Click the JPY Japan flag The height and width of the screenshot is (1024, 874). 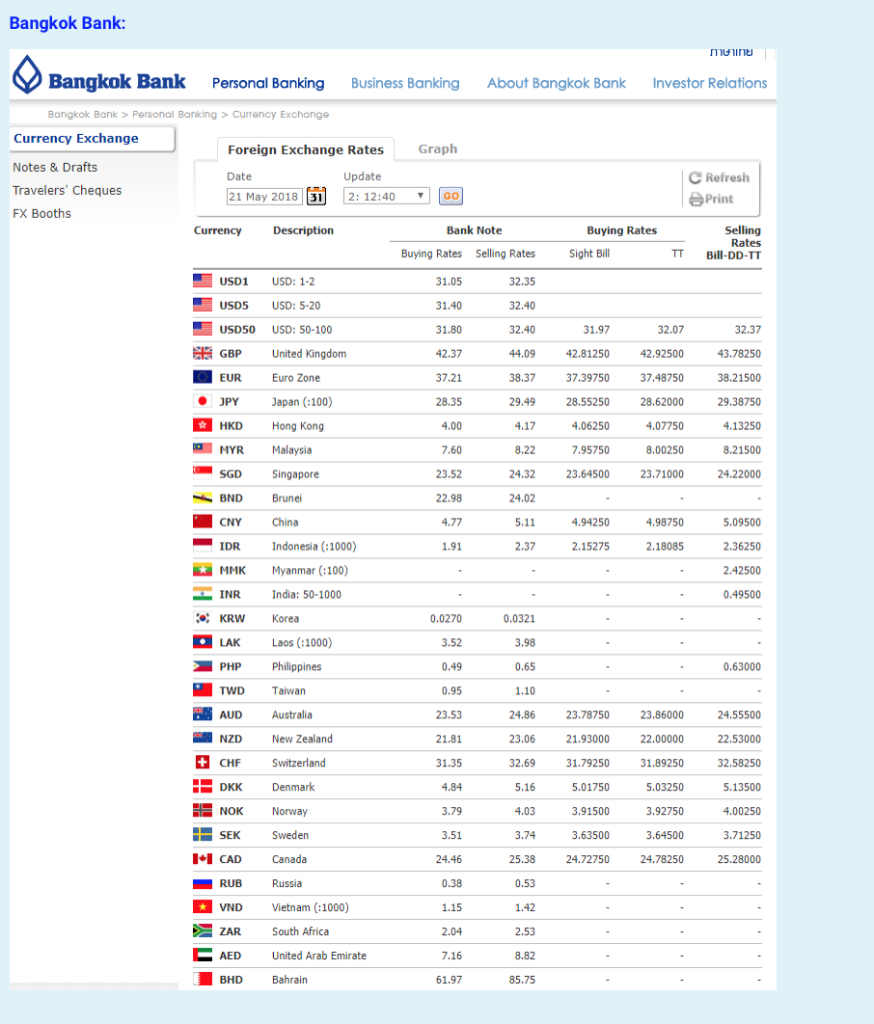[202, 401]
